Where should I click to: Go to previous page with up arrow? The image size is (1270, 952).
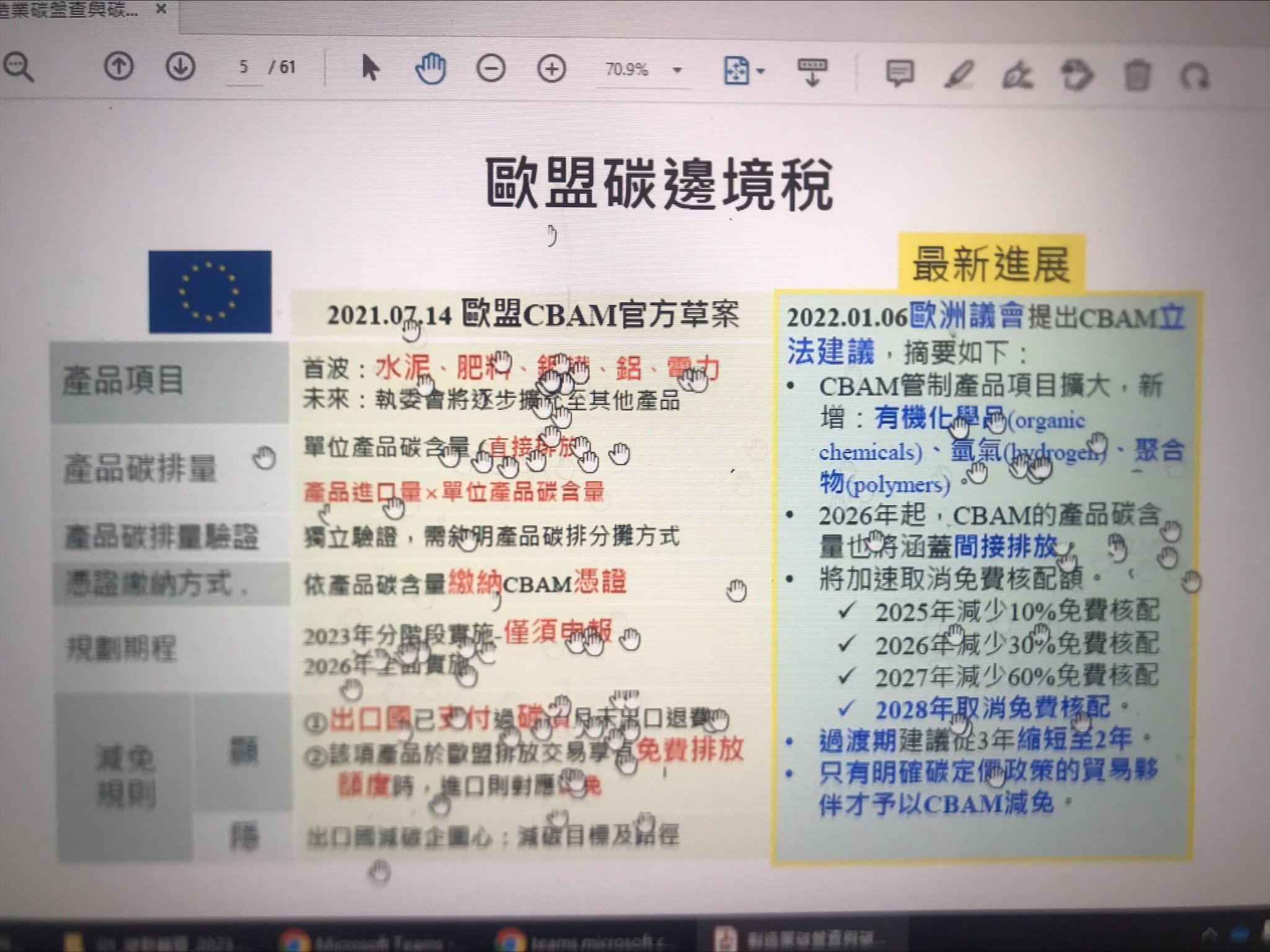point(118,66)
